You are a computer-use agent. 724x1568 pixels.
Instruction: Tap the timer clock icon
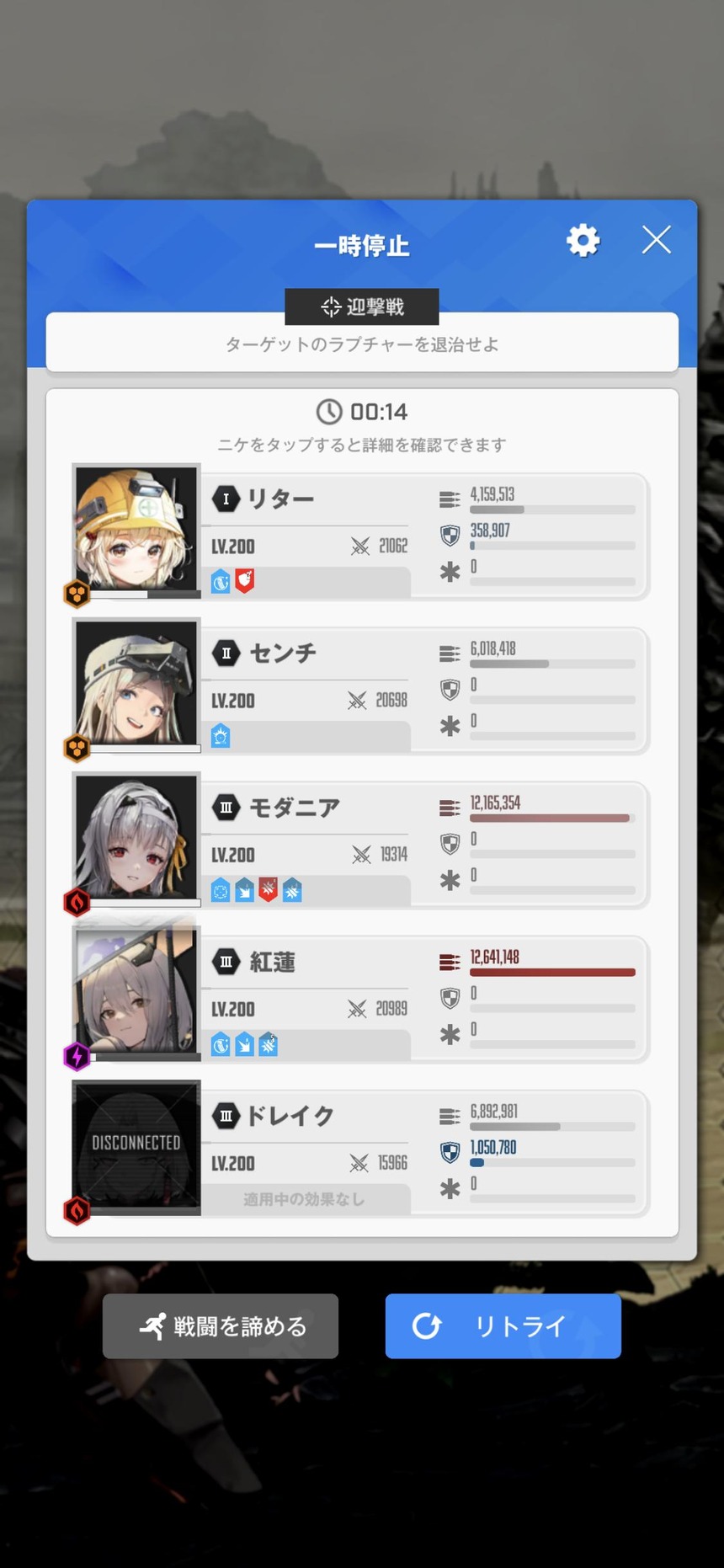click(329, 412)
